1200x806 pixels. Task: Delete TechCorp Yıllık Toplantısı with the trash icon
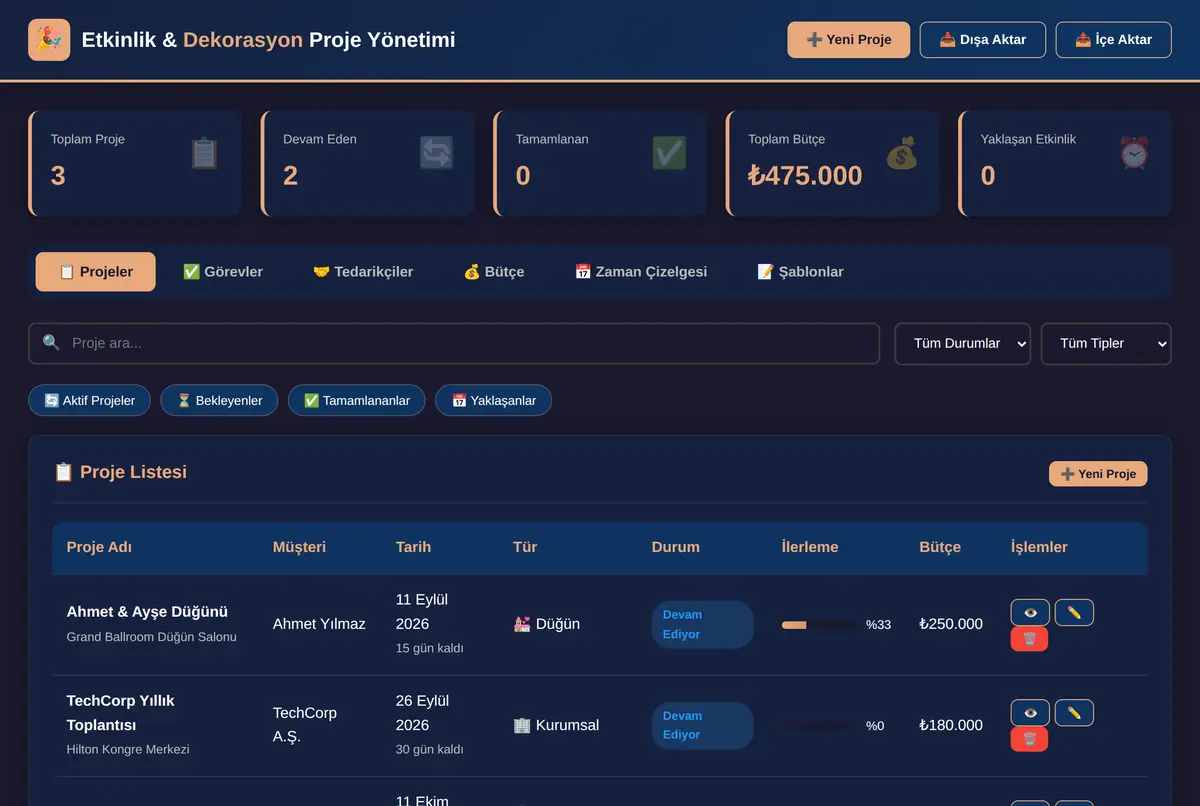1029,739
